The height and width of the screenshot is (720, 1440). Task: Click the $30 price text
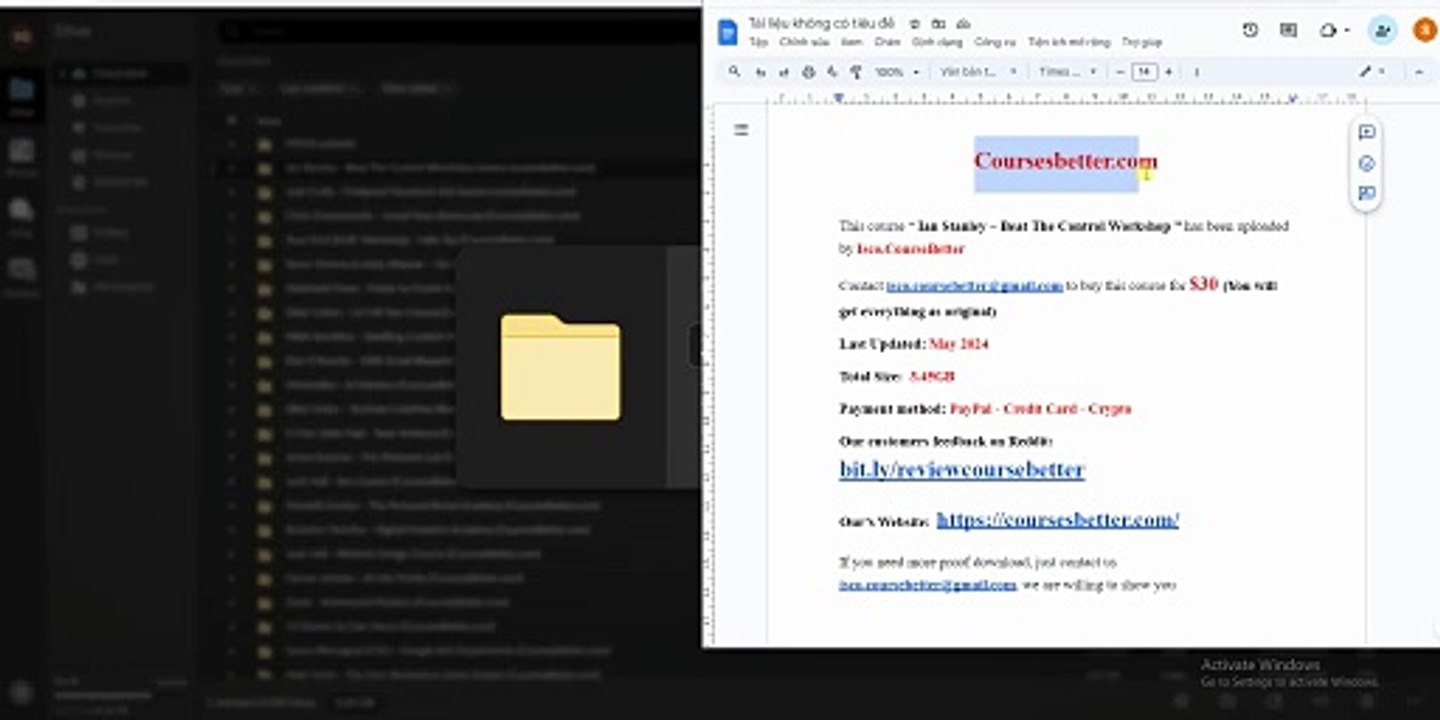click(x=1204, y=284)
